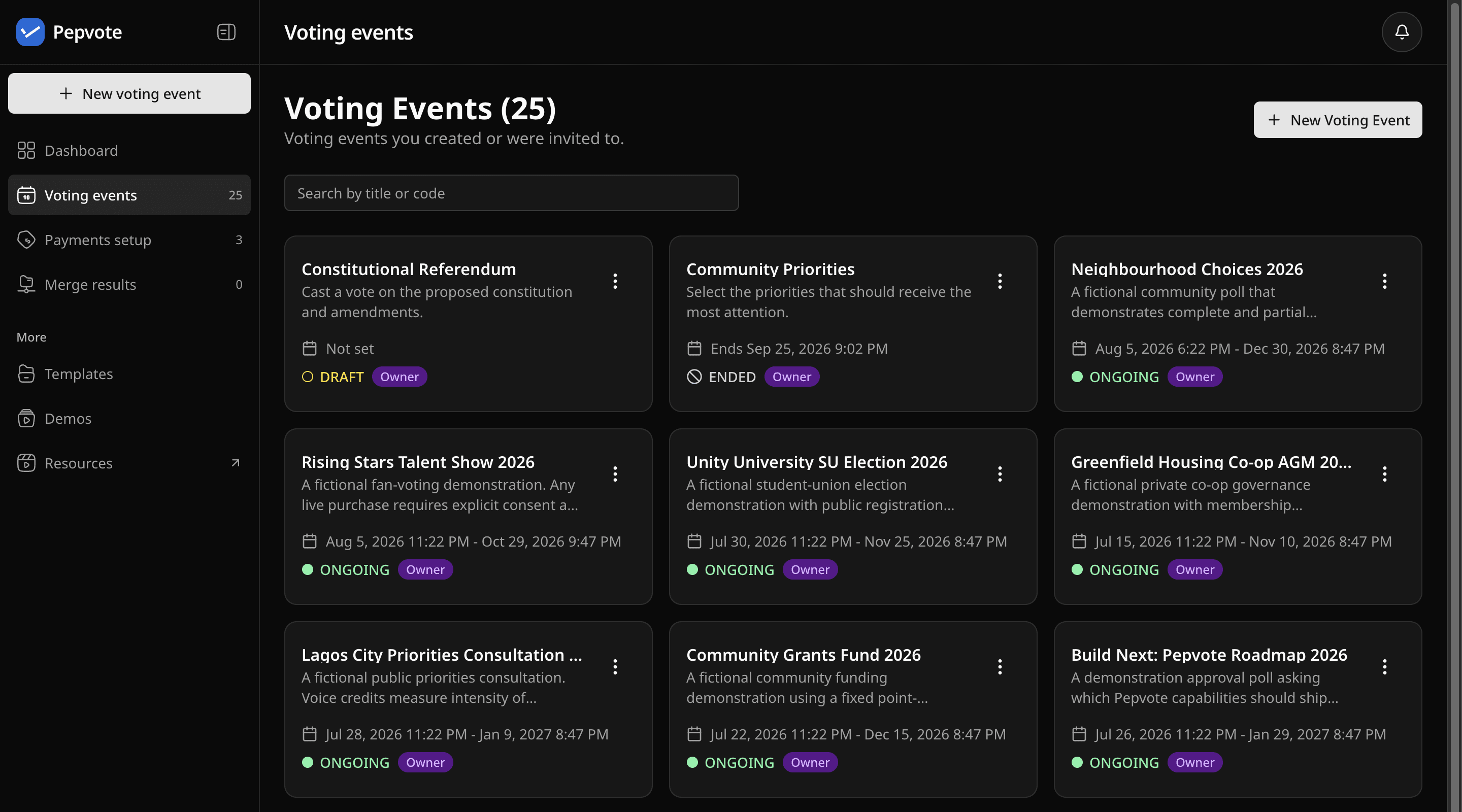
Task: Open options menu for Rising Stars Talent Show
Action: 615,474
